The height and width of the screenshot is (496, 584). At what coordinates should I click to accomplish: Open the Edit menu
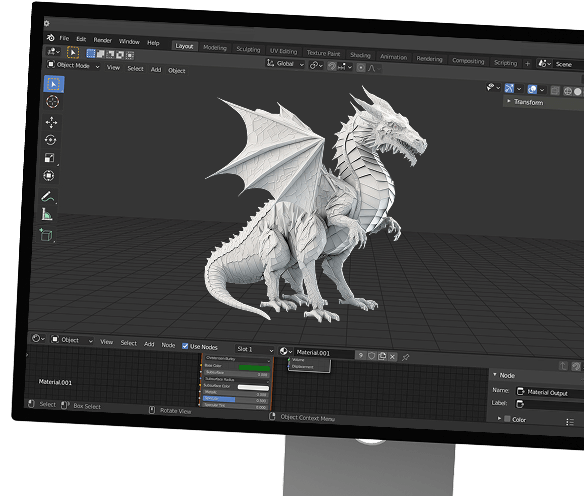click(x=81, y=39)
